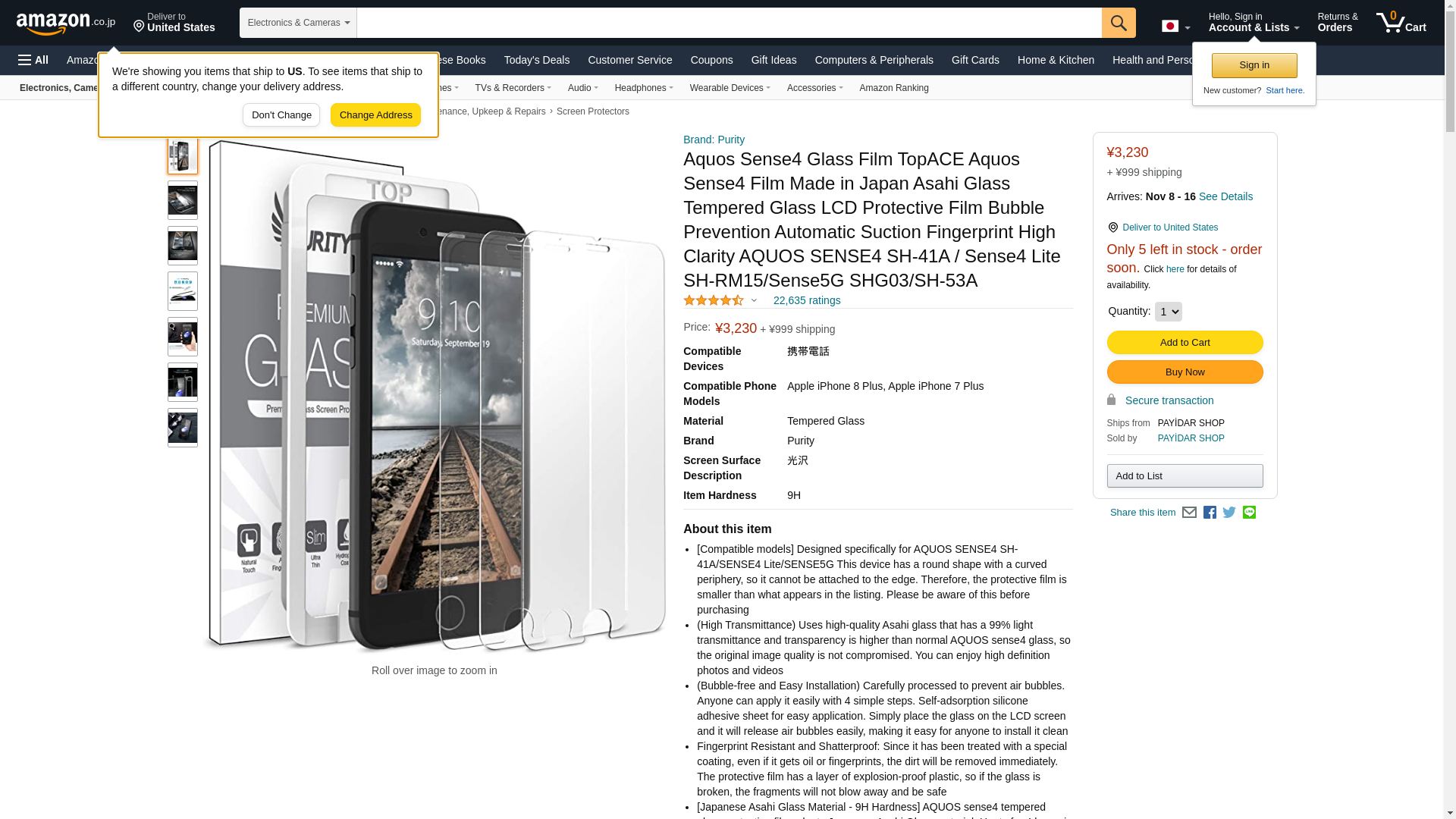Click Change Address in the popup
Screen dimensions: 1456x819
(x=375, y=115)
